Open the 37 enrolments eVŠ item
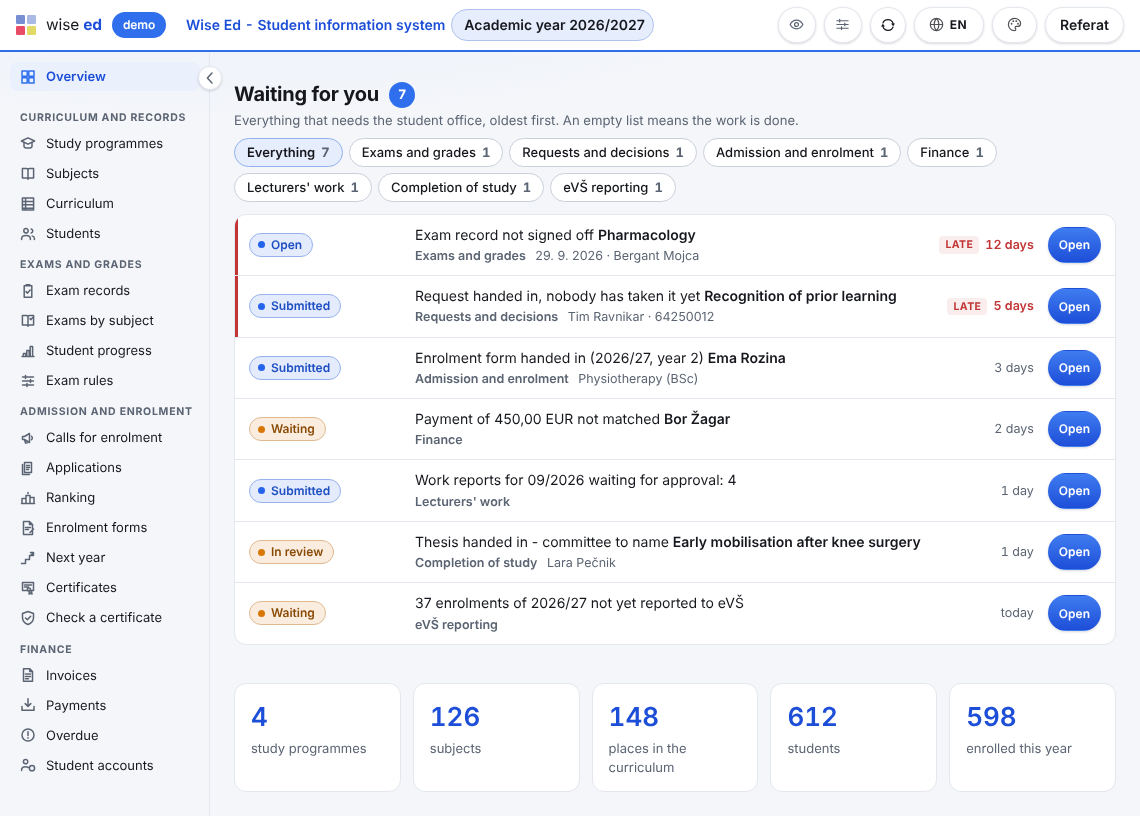 click(x=1073, y=614)
